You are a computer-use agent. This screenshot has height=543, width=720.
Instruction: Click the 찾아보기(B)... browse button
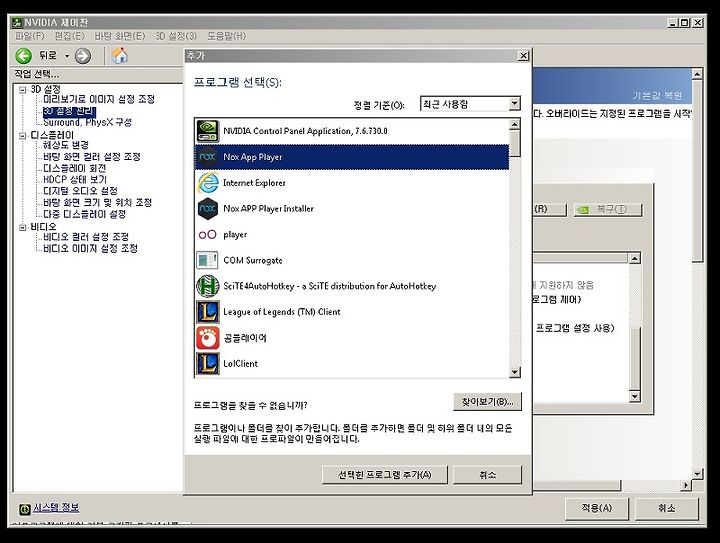[487, 402]
